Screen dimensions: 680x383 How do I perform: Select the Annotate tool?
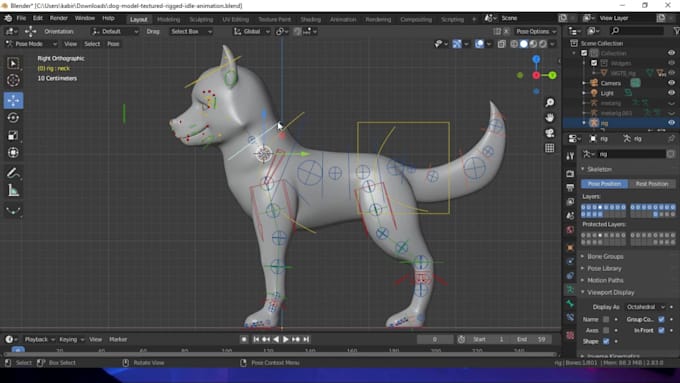coord(13,173)
